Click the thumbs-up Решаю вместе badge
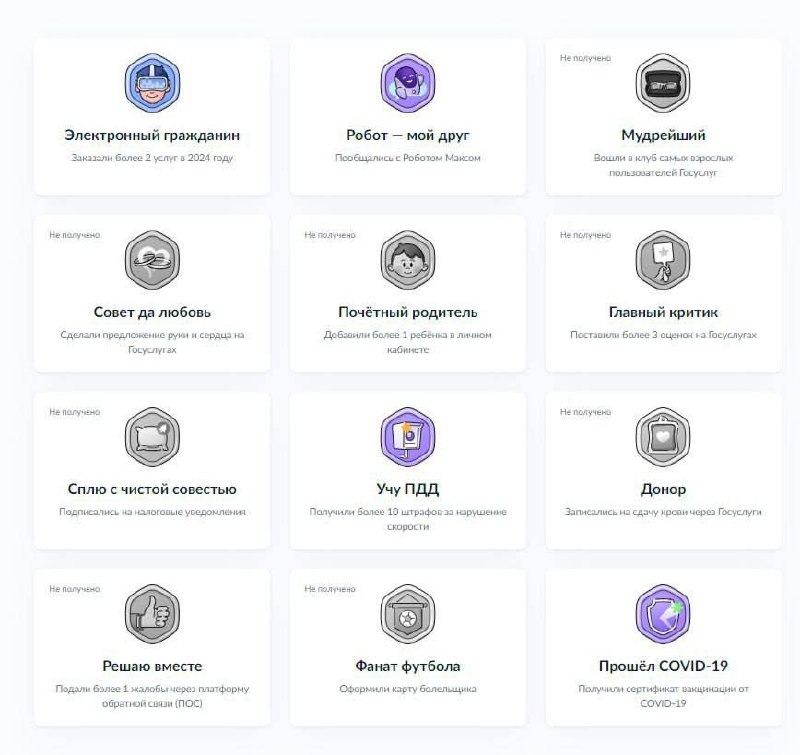800x755 pixels. point(152,614)
